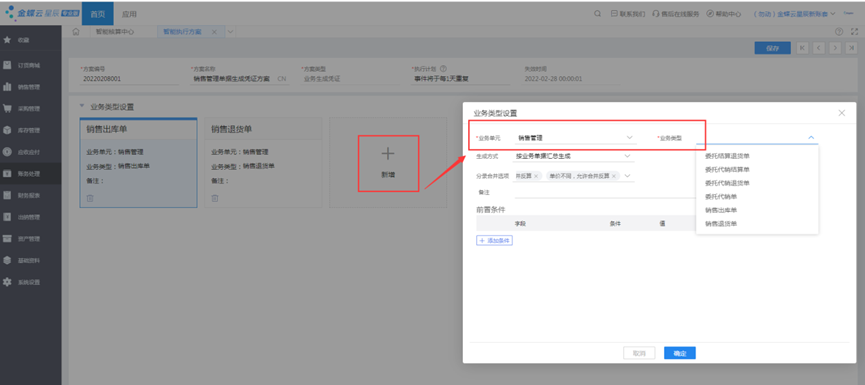Open 售后在线服务 headset link
Image resolution: width=865 pixels, height=385 pixels.
pyautogui.click(x=676, y=14)
